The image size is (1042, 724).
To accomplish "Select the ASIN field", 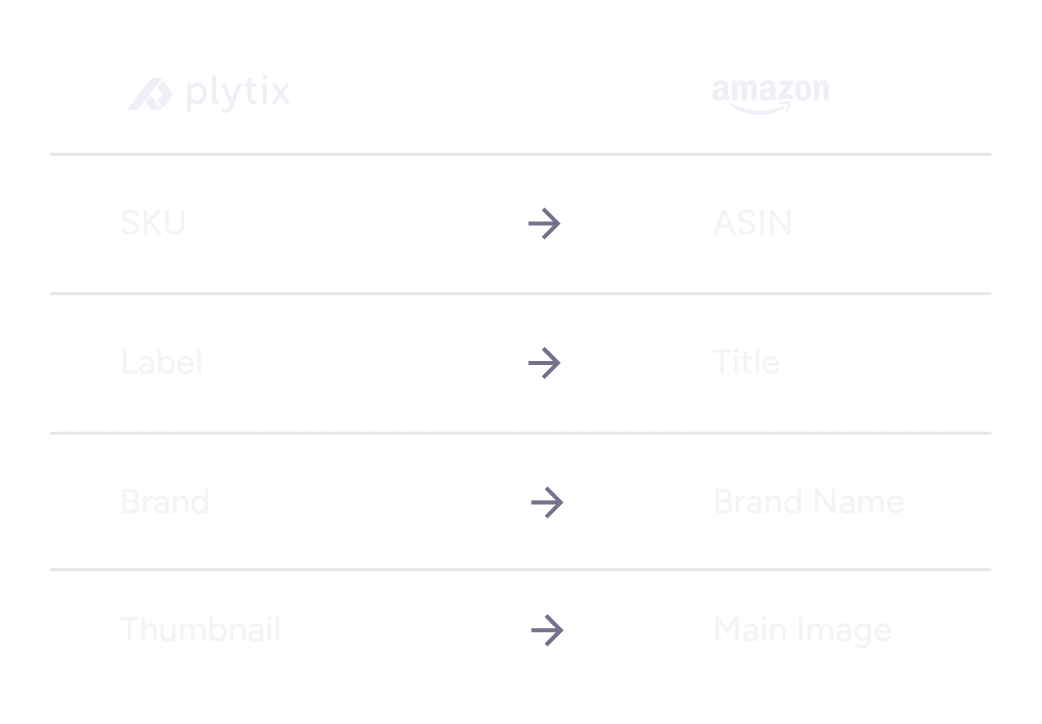I will [752, 223].
